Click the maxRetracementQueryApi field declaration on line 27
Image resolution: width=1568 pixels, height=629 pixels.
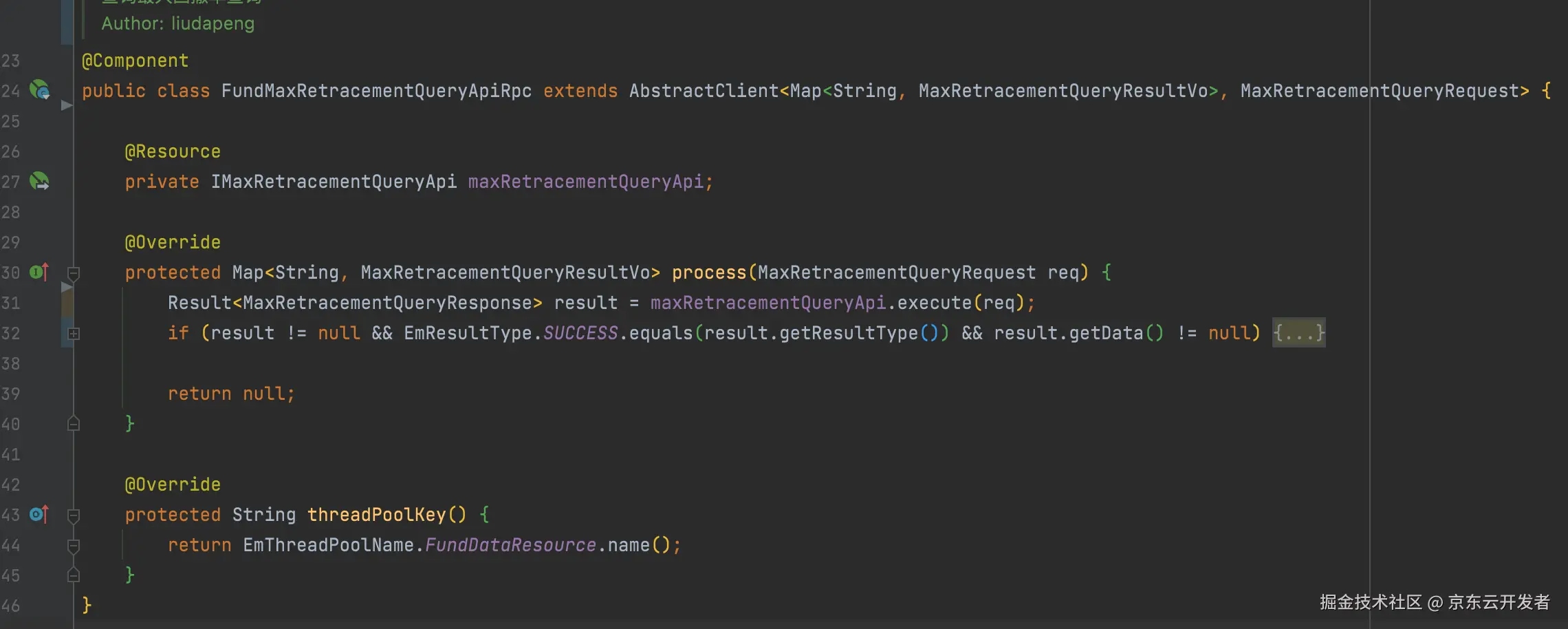click(586, 182)
